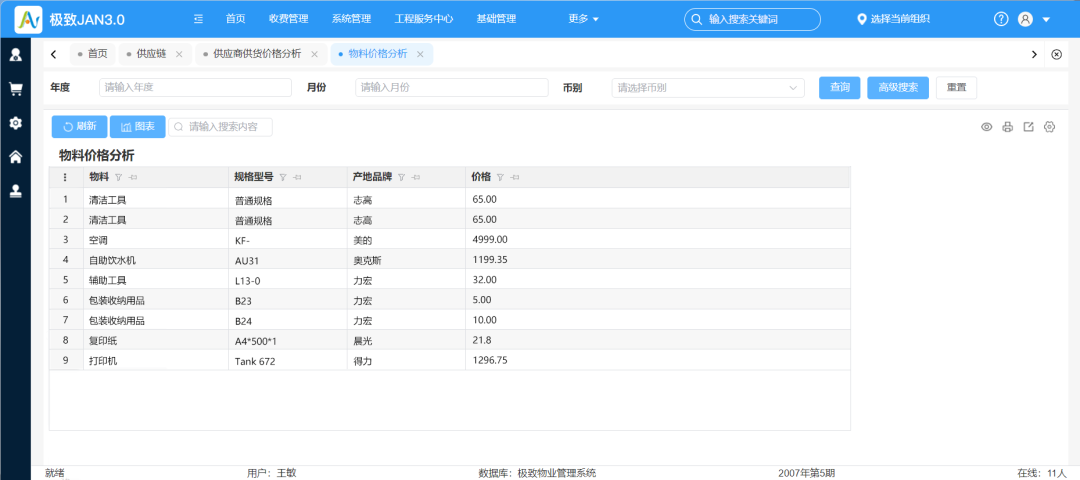Click the location pin icon for organization
The height and width of the screenshot is (480, 1080).
(861, 19)
